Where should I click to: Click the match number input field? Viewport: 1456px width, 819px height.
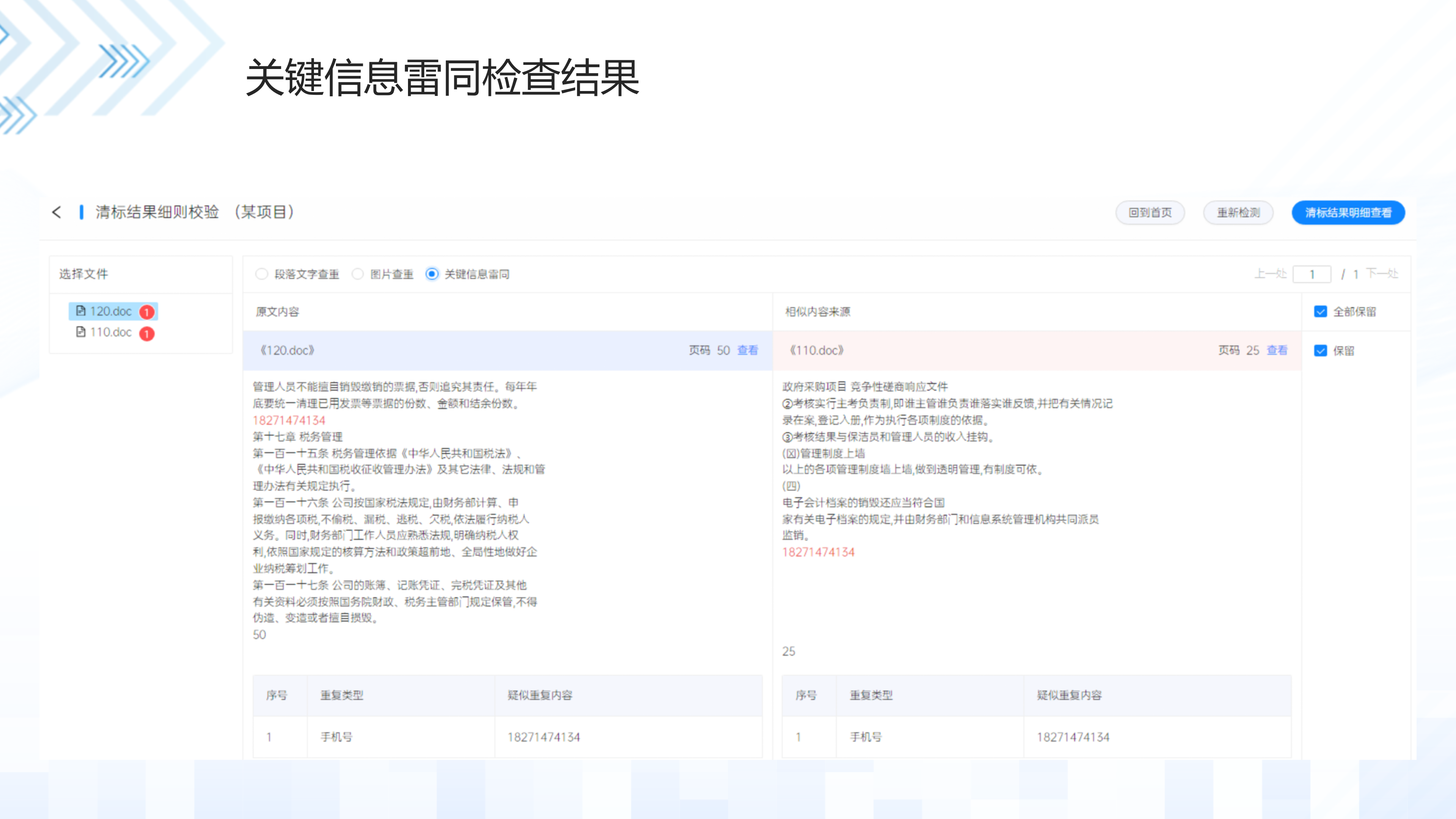click(1312, 274)
